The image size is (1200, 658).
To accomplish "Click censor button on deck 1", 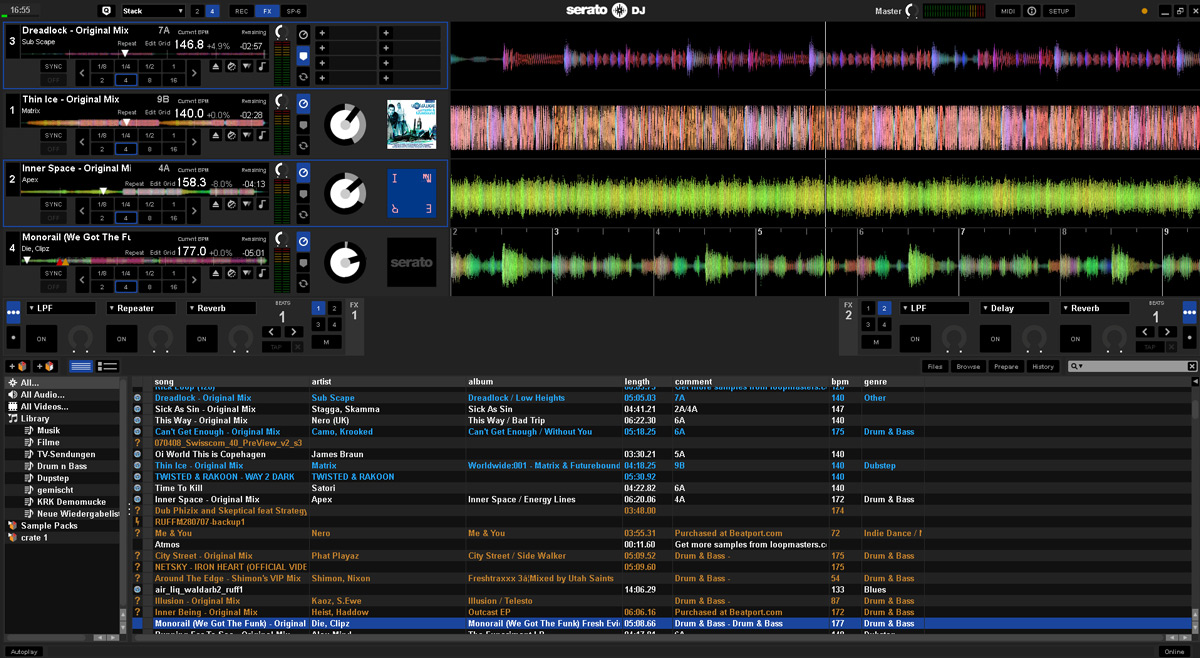I will (231, 135).
